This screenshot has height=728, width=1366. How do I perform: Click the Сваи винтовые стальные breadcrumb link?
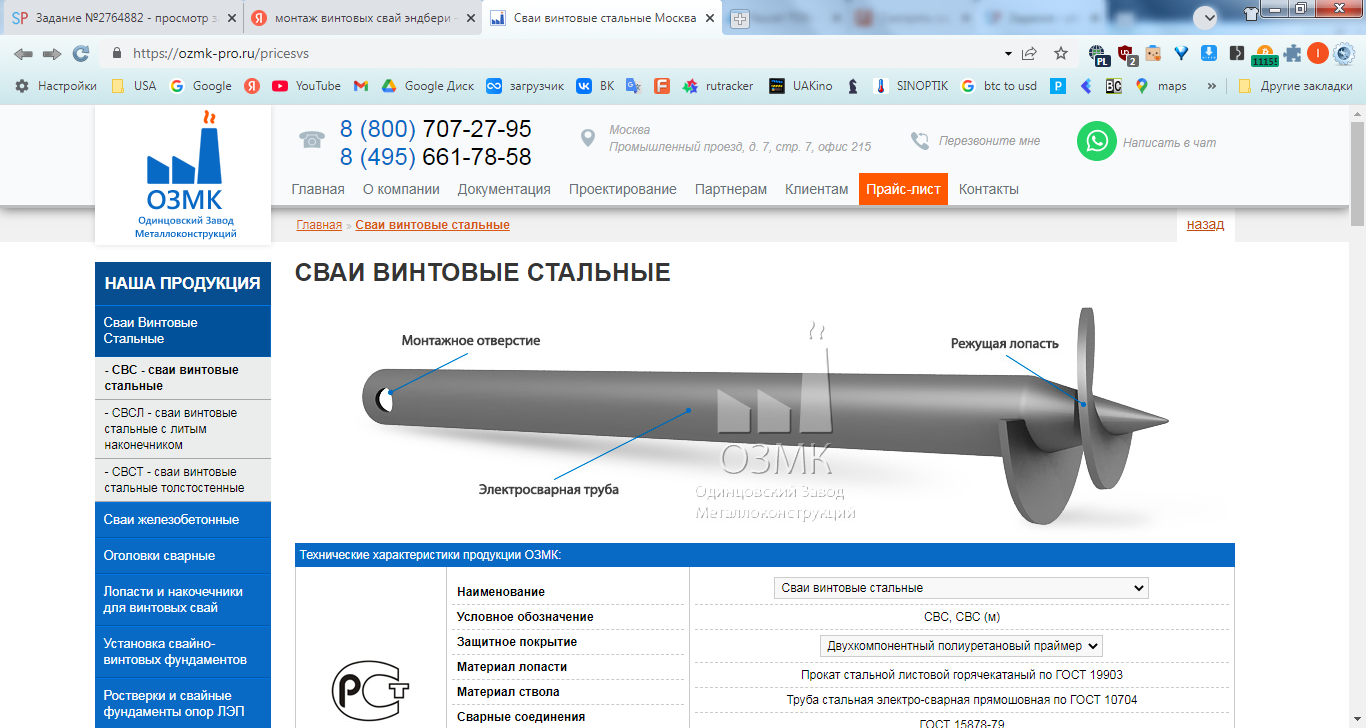click(432, 225)
